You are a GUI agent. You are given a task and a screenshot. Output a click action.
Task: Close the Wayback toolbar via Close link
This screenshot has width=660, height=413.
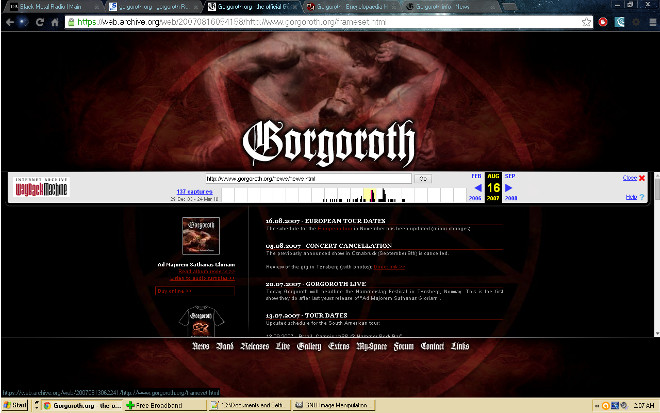coord(630,178)
